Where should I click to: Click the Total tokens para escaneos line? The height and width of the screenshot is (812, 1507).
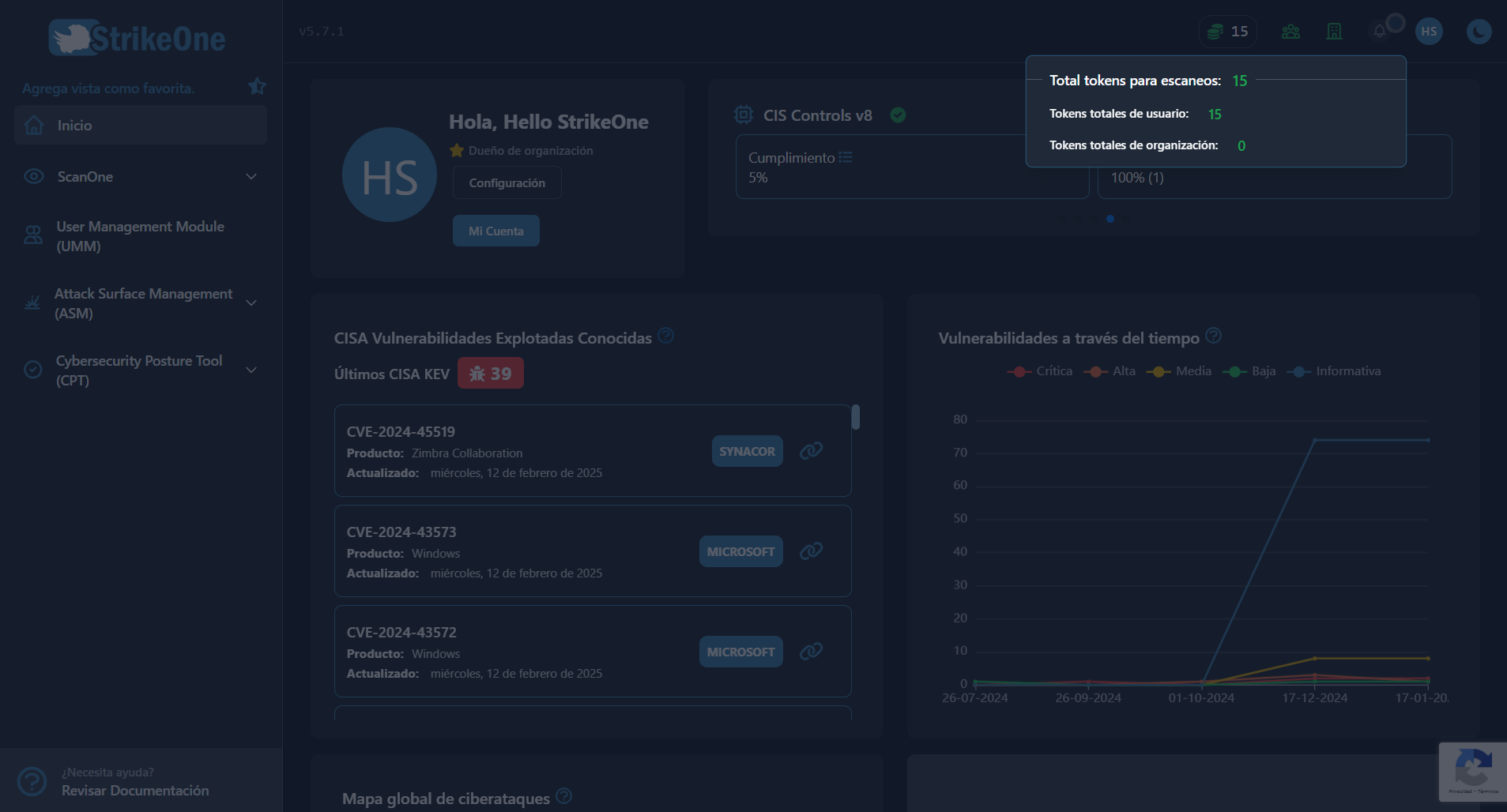click(1148, 81)
